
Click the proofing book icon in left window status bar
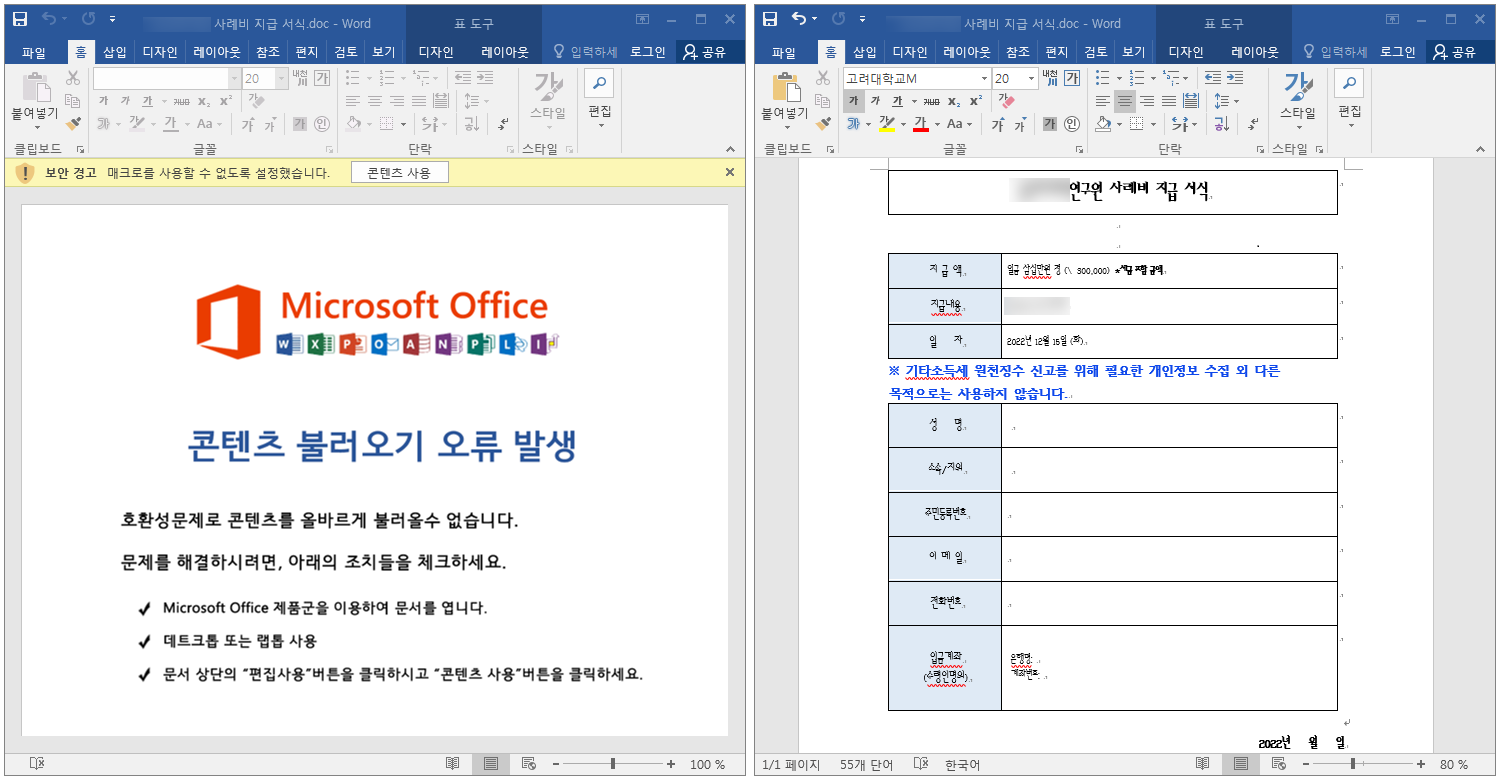click(37, 764)
